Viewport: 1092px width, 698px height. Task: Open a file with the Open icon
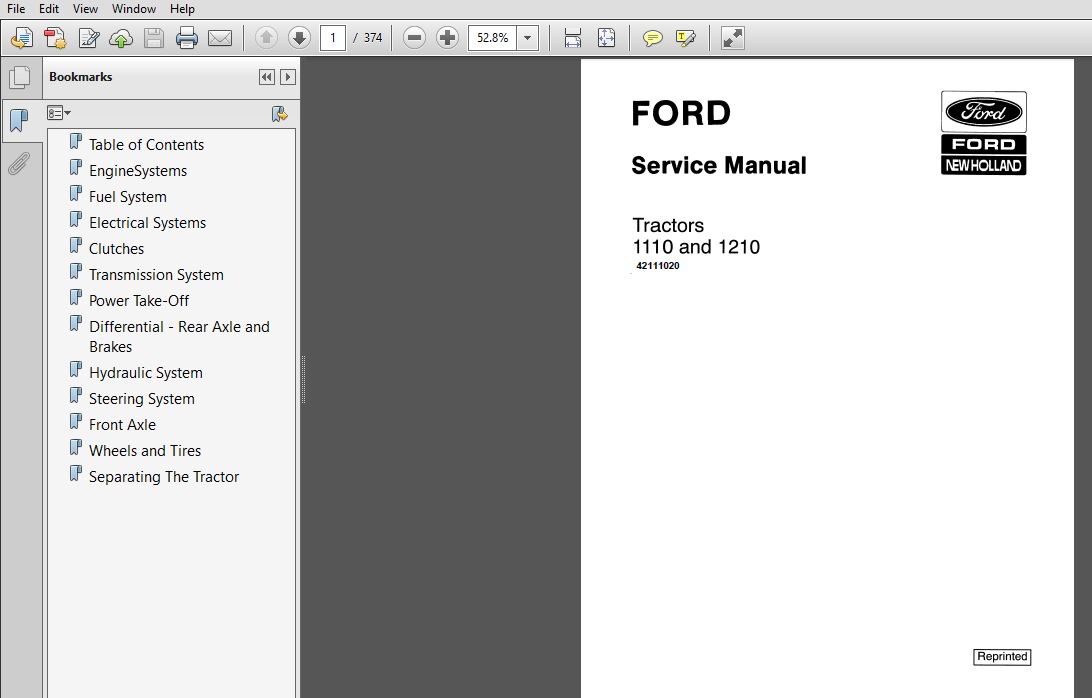pos(22,38)
